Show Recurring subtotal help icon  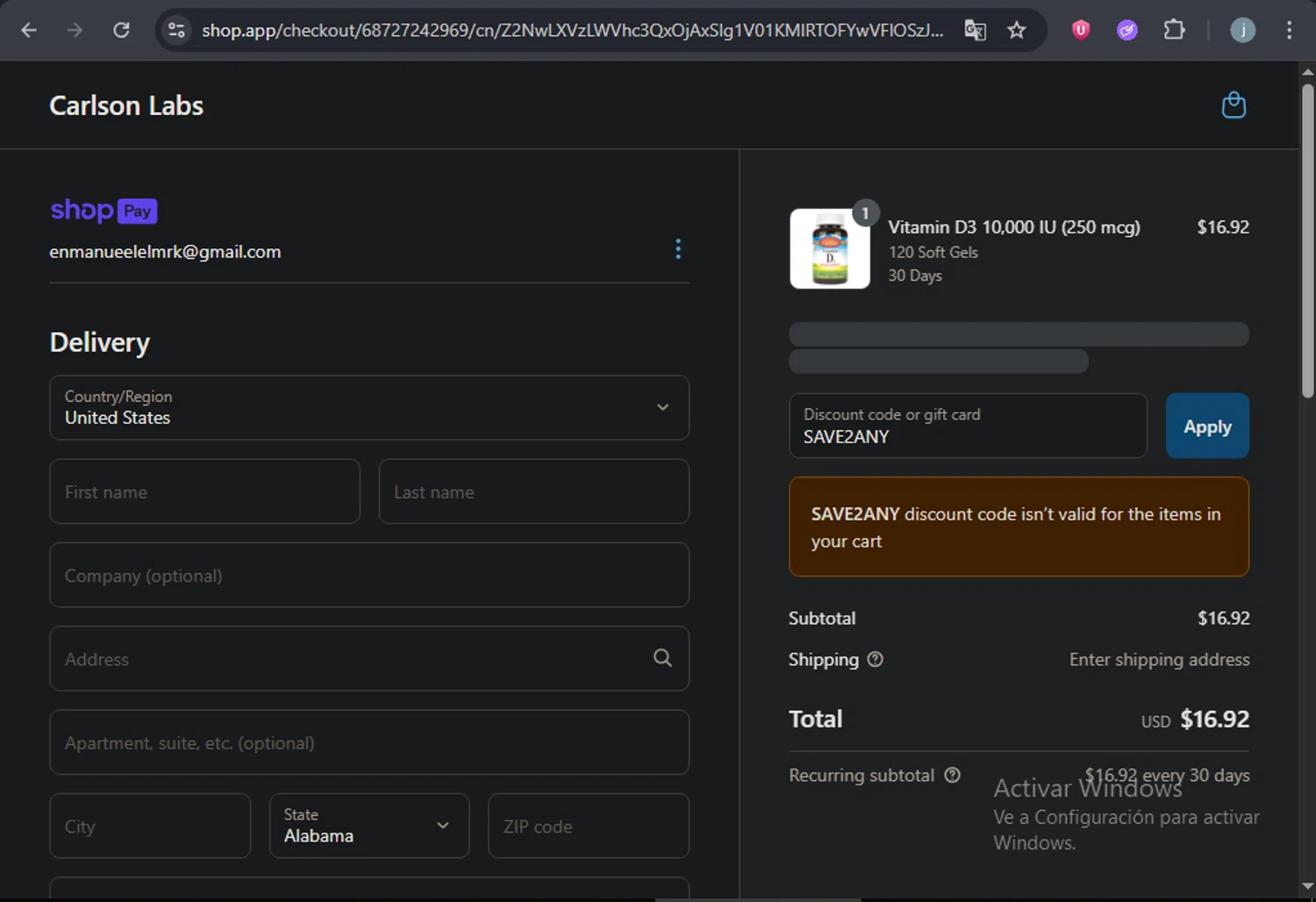click(x=952, y=775)
